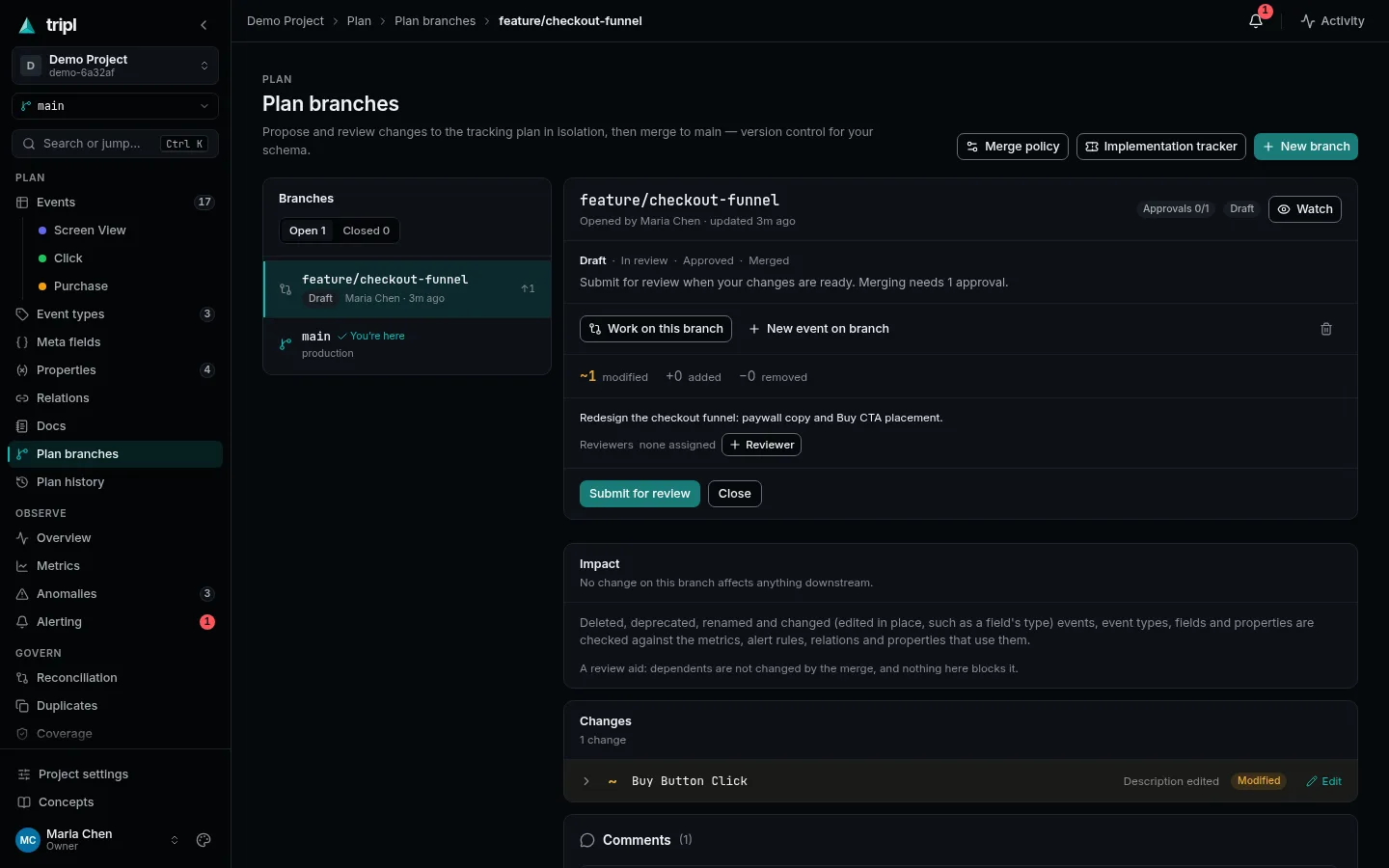Switch to the Open 1 branches tab
This screenshot has width=1389, height=868.
tap(308, 231)
